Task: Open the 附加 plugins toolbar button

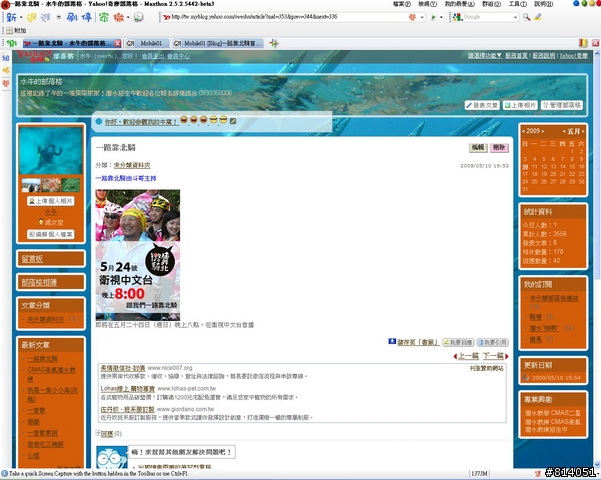Action: [x=16, y=30]
